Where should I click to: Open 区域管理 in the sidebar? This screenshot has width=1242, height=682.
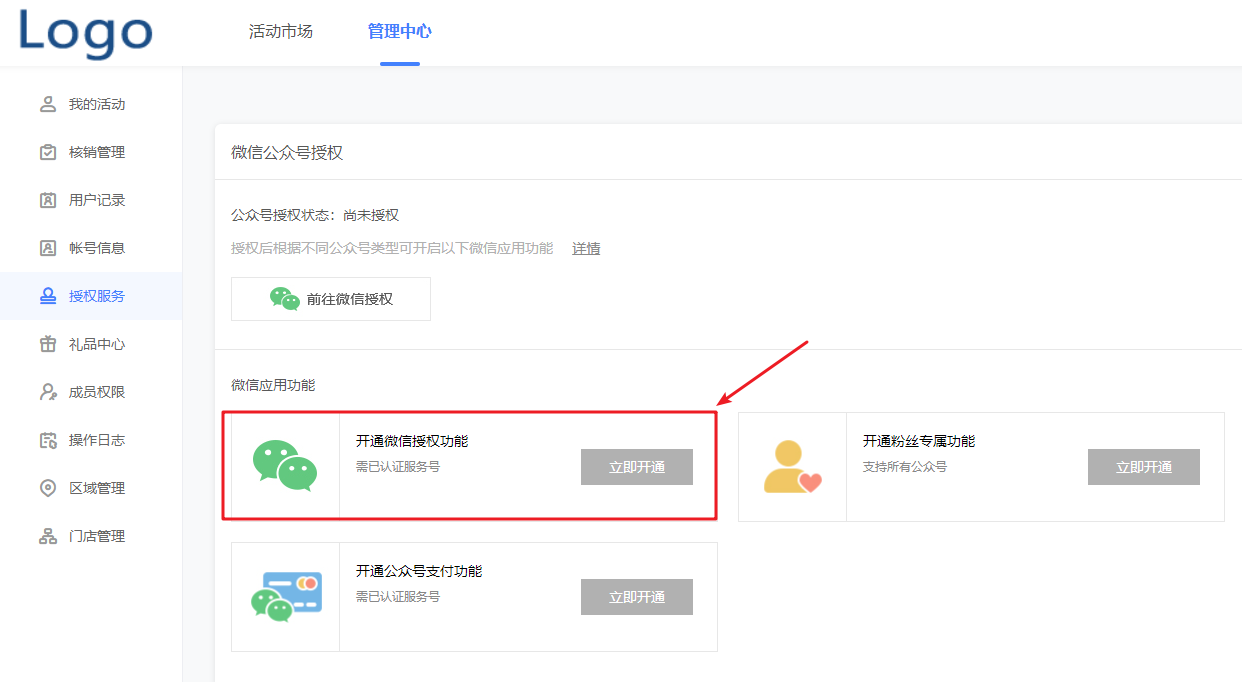91,488
